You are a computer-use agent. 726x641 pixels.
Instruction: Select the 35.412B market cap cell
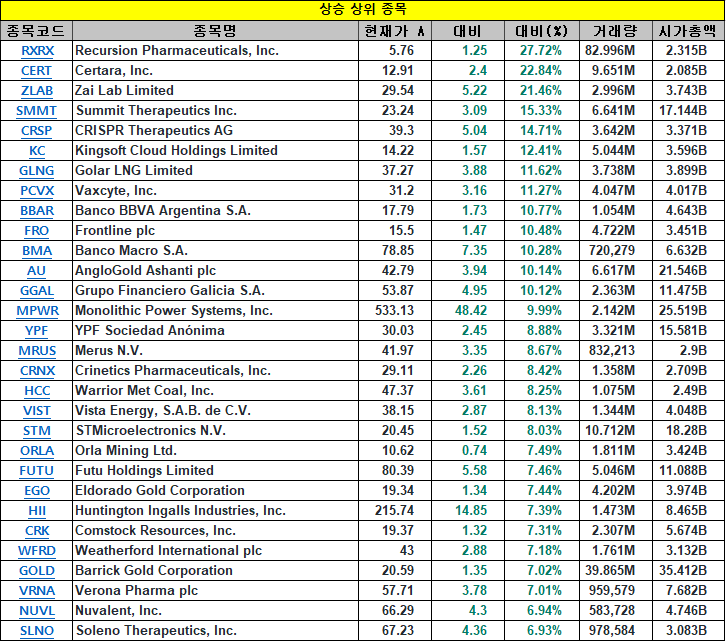pos(688,571)
